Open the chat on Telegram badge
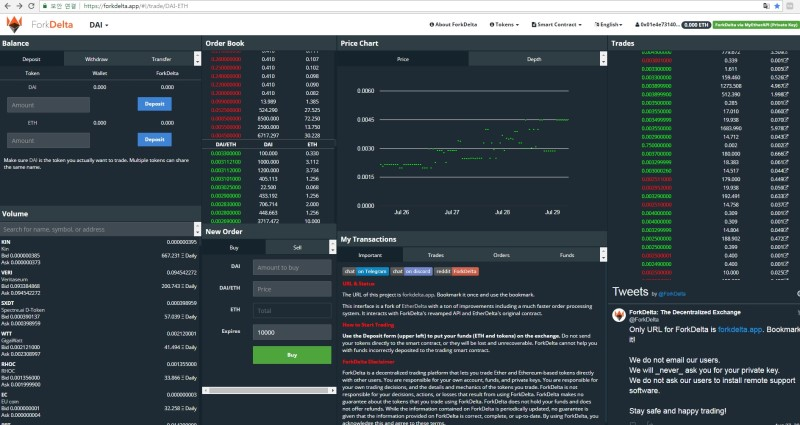The width and height of the screenshot is (800, 425). point(366,271)
